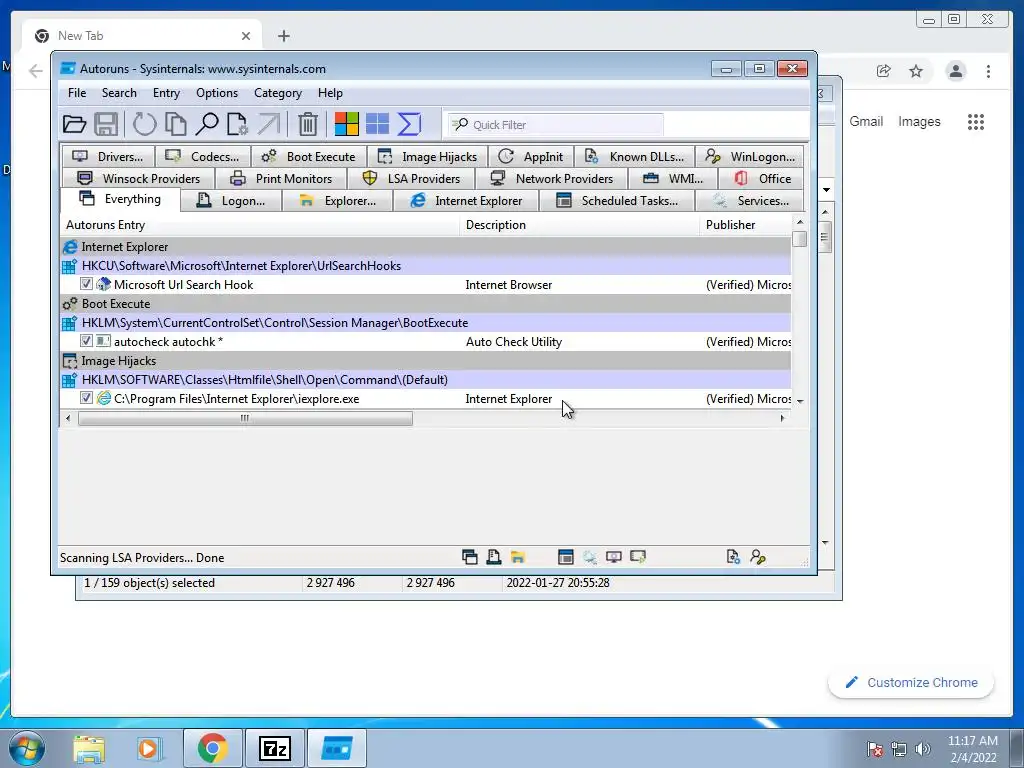The image size is (1024, 768).
Task: Toggle the colorful Microsoft entries filter icon
Action: click(x=346, y=124)
